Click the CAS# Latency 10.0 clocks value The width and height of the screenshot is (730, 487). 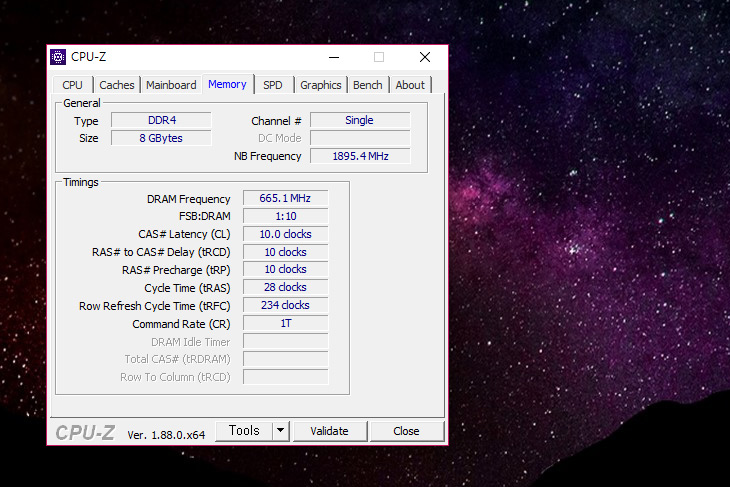coord(285,234)
